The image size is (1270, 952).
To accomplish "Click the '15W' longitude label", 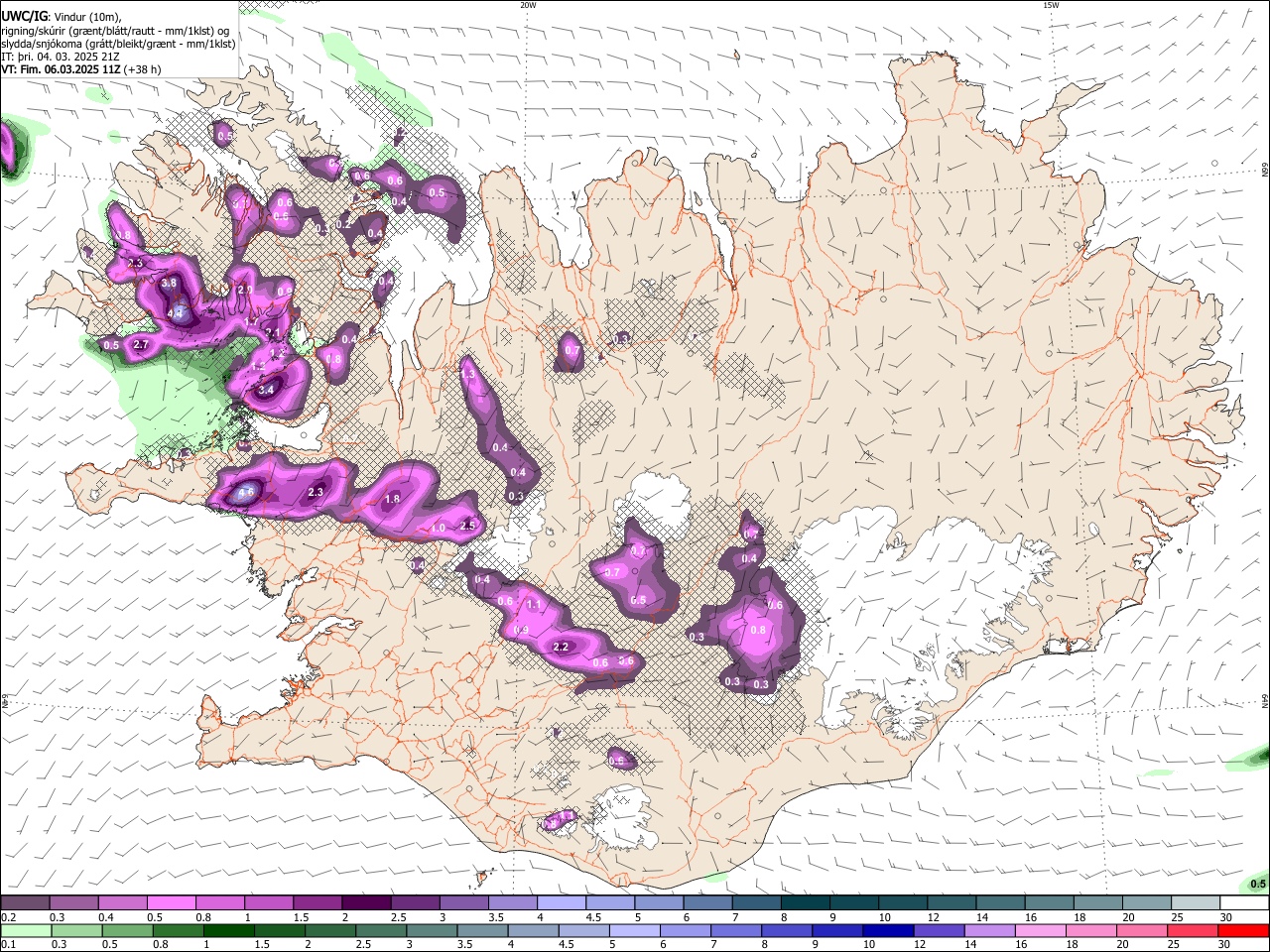I will pyautogui.click(x=1051, y=5).
